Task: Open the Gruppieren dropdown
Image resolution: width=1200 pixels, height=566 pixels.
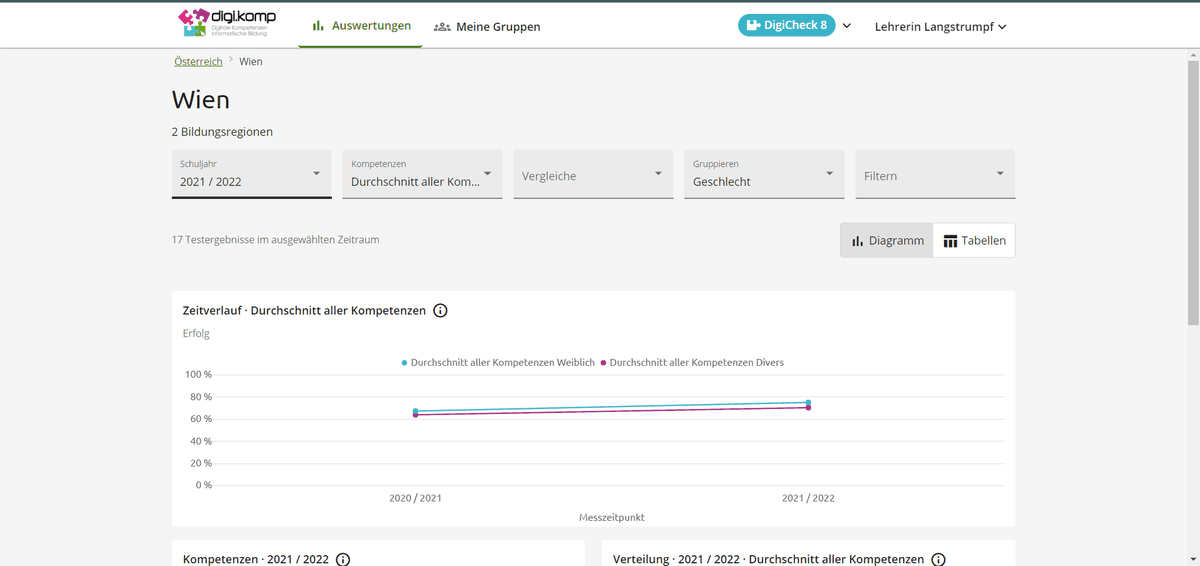Action: coord(764,174)
